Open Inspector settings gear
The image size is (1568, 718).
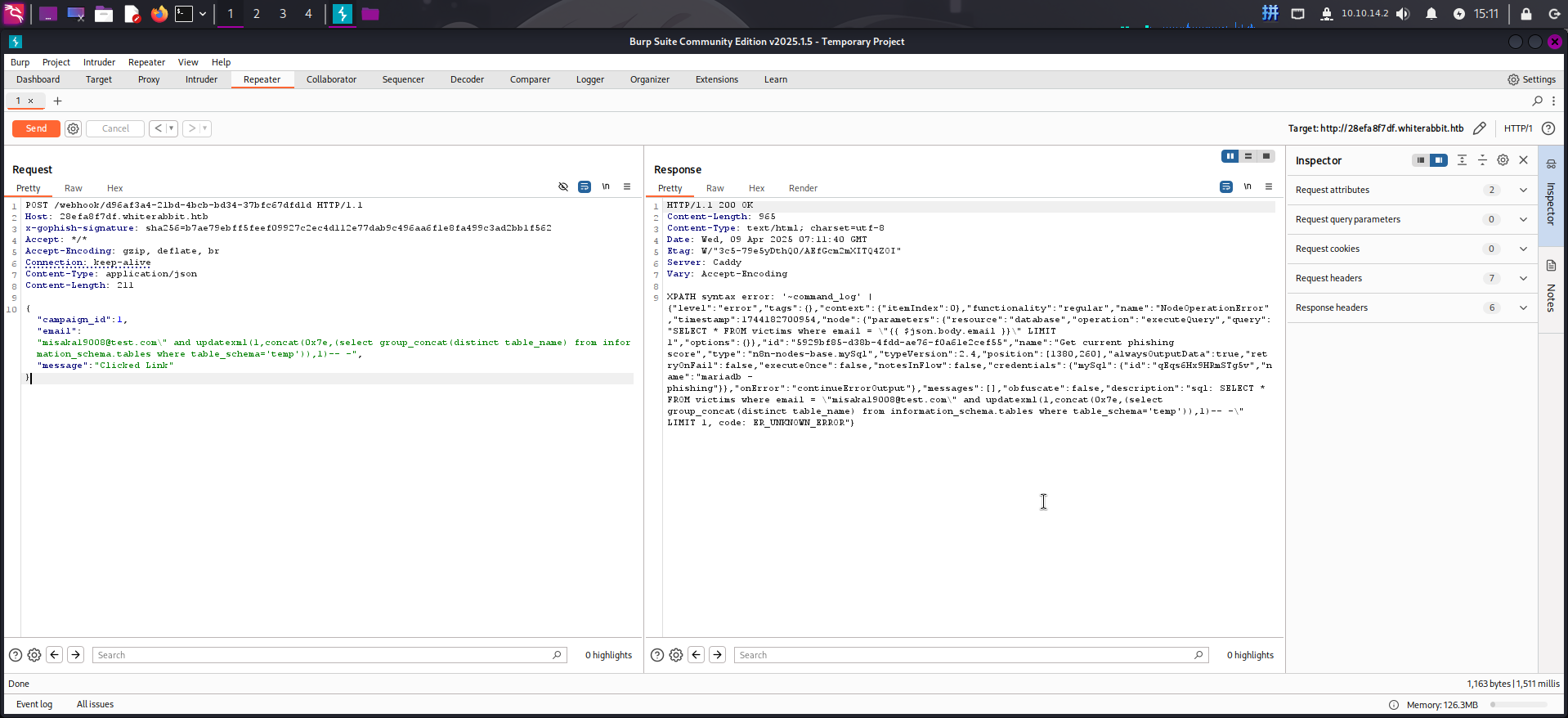[1503, 160]
